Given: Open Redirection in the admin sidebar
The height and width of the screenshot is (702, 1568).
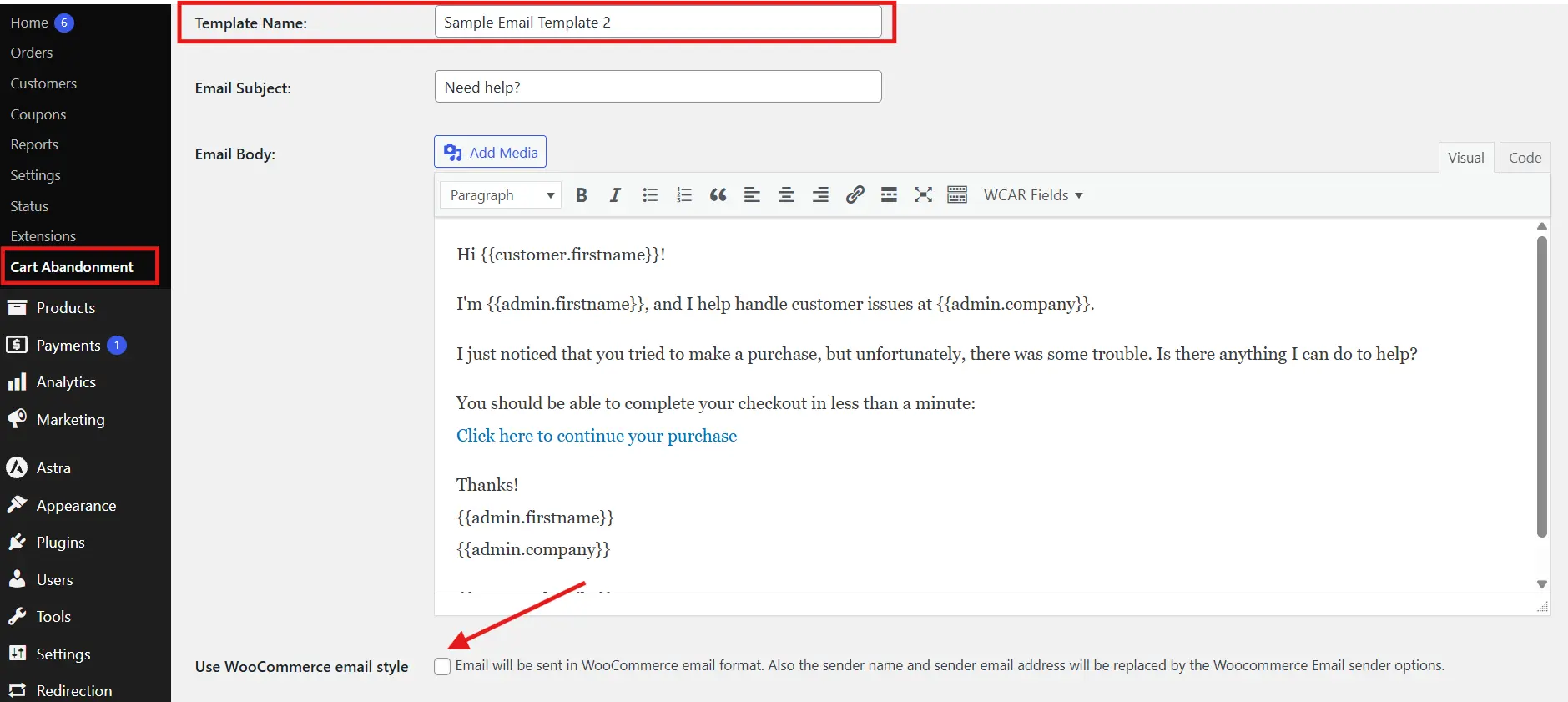Looking at the screenshot, I should [x=74, y=691].
